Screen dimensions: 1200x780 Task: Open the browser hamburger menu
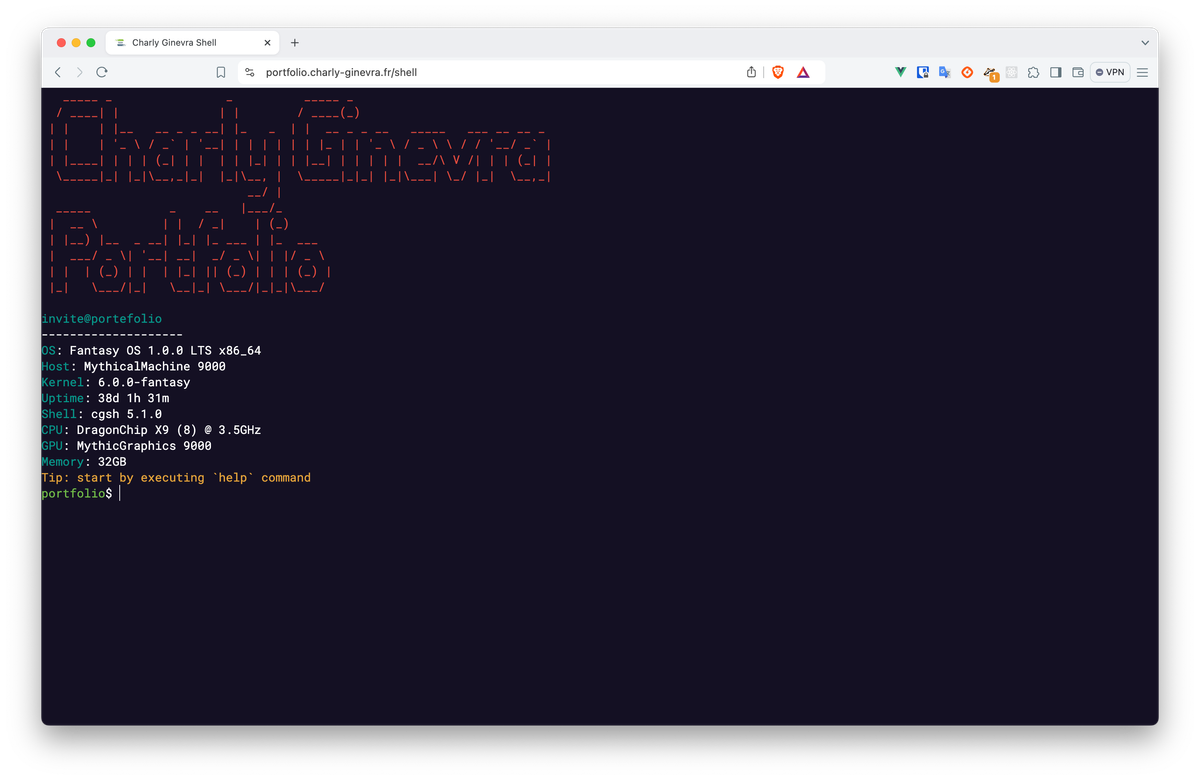(1141, 72)
